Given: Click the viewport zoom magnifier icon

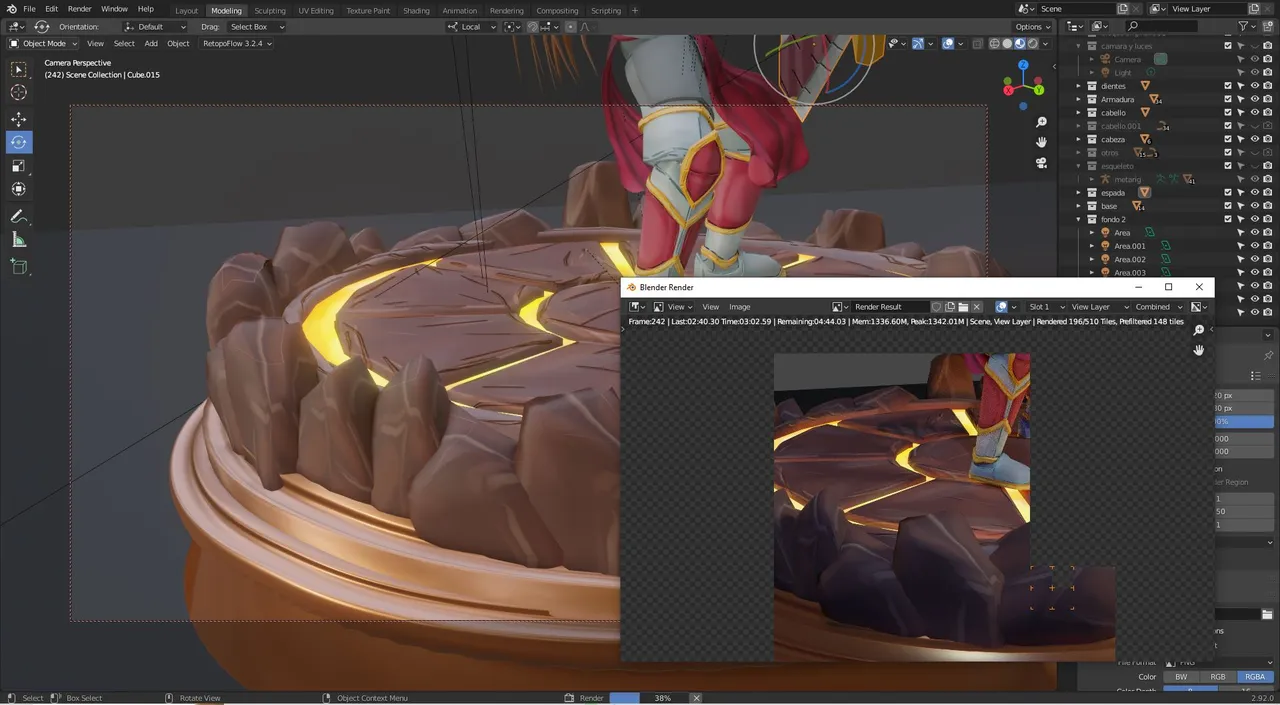Looking at the screenshot, I should click(1041, 122).
